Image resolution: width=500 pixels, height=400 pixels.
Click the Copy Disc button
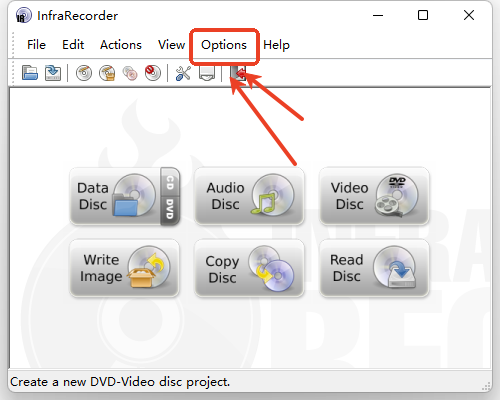[x=249, y=268]
